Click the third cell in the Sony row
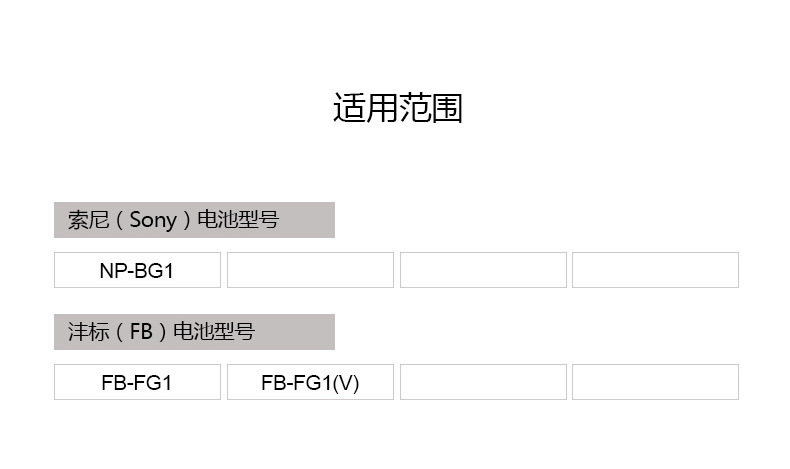The image size is (790, 469). (483, 270)
